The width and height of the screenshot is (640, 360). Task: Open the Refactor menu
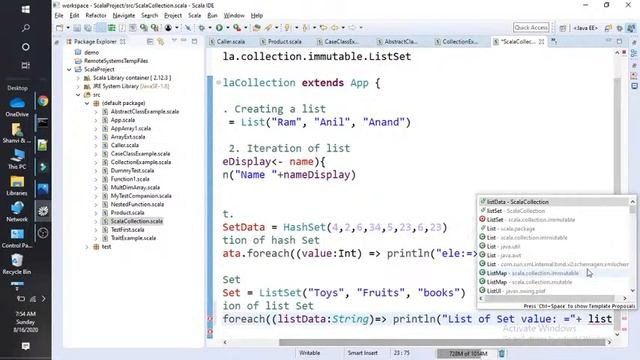(96, 16)
